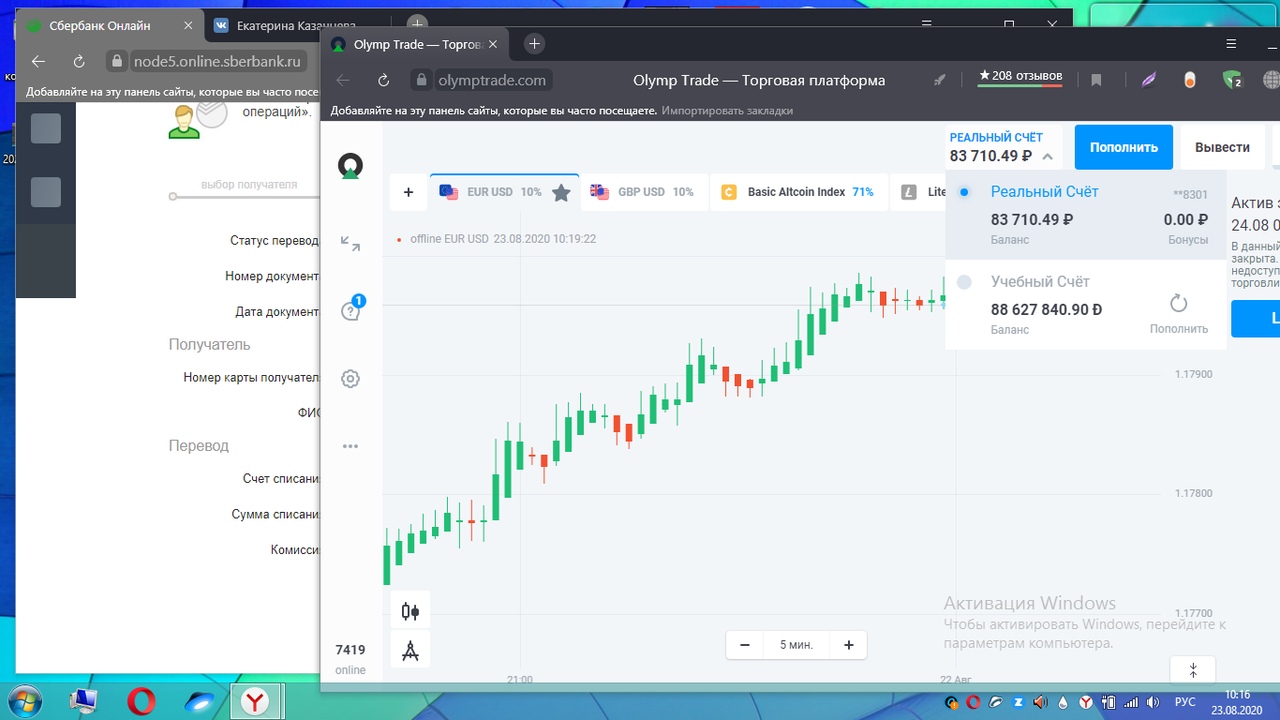This screenshot has height=720, width=1280.
Task: Reload the Olymp Trade page
Action: pyautogui.click(x=383, y=81)
